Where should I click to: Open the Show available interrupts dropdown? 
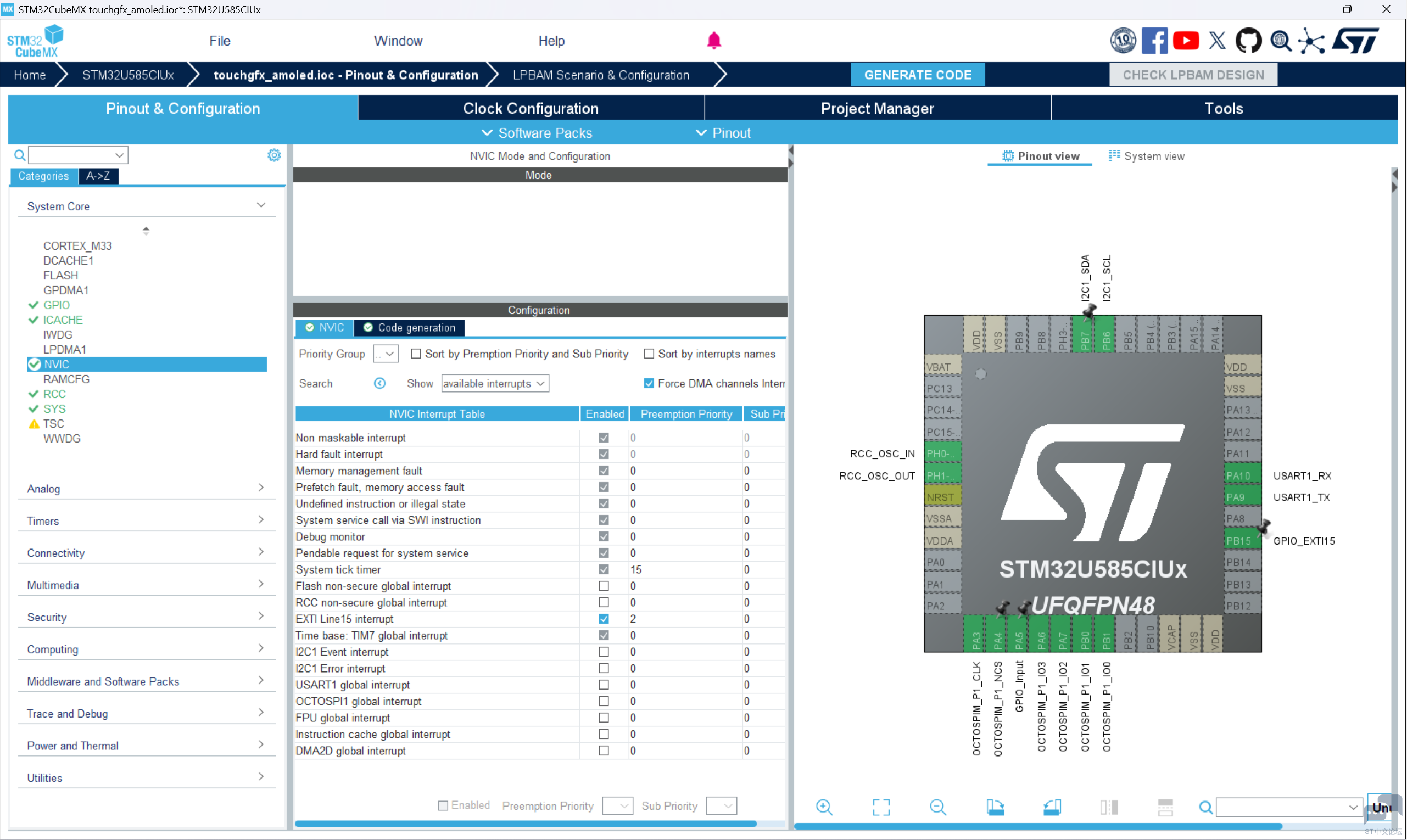495,384
